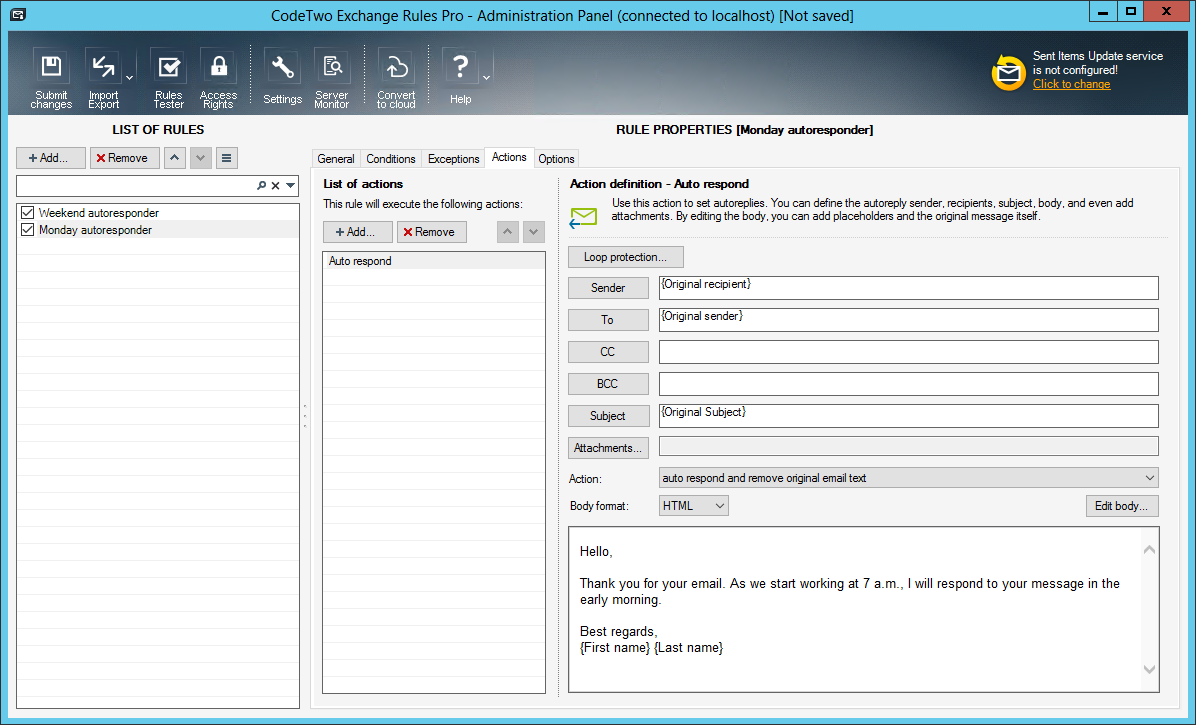
Task: Click the To input field
Action: [908, 319]
